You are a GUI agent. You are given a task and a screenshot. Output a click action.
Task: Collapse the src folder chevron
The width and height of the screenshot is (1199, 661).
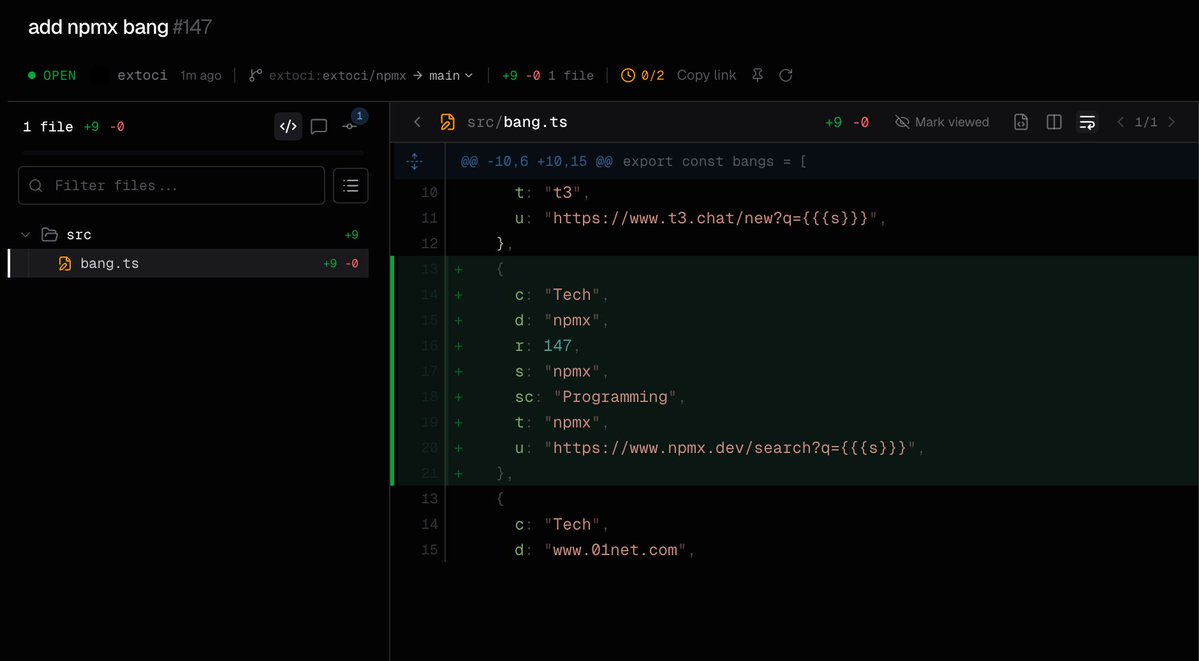coord(26,235)
